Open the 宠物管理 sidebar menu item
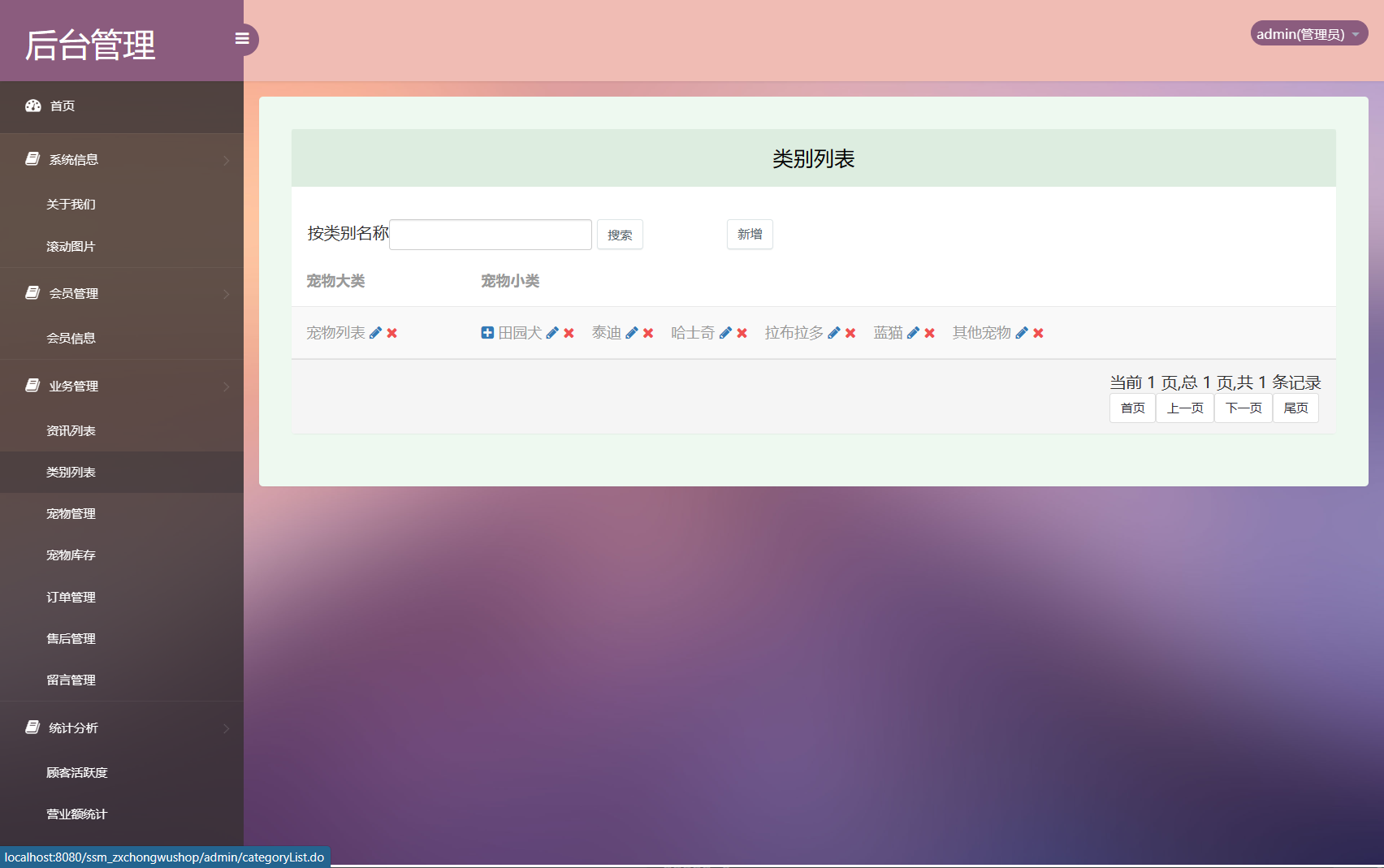The height and width of the screenshot is (868, 1384). tap(70, 513)
